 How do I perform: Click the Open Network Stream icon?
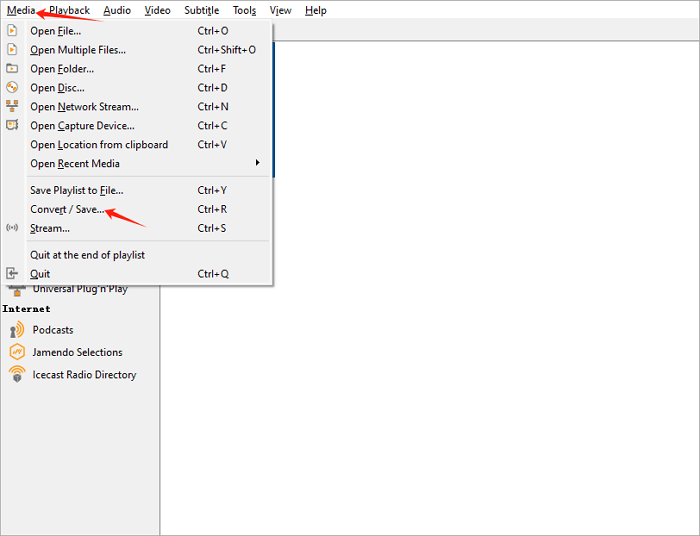pos(12,106)
